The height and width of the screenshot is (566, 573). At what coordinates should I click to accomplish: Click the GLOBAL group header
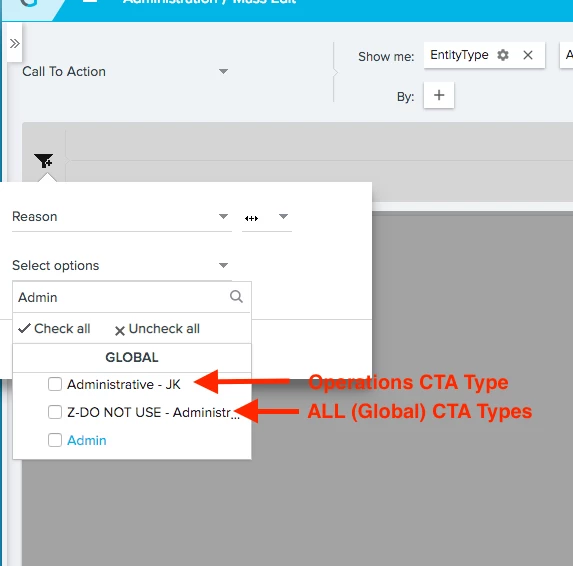pyautogui.click(x=132, y=357)
